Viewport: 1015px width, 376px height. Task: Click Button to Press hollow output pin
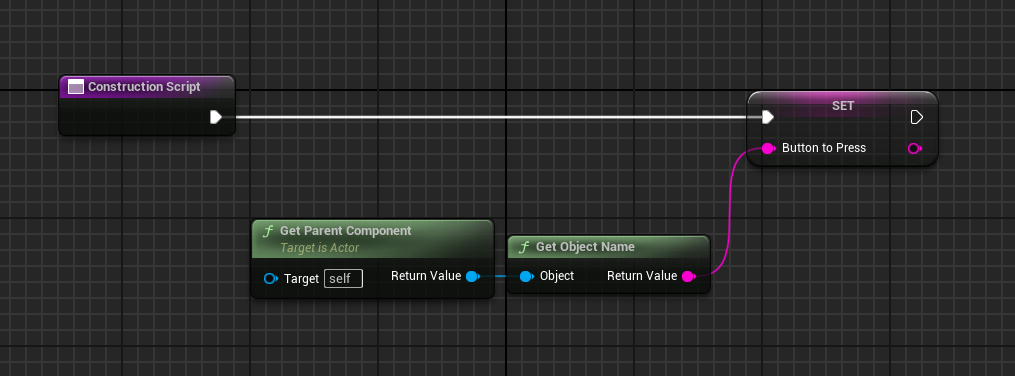tap(915, 148)
